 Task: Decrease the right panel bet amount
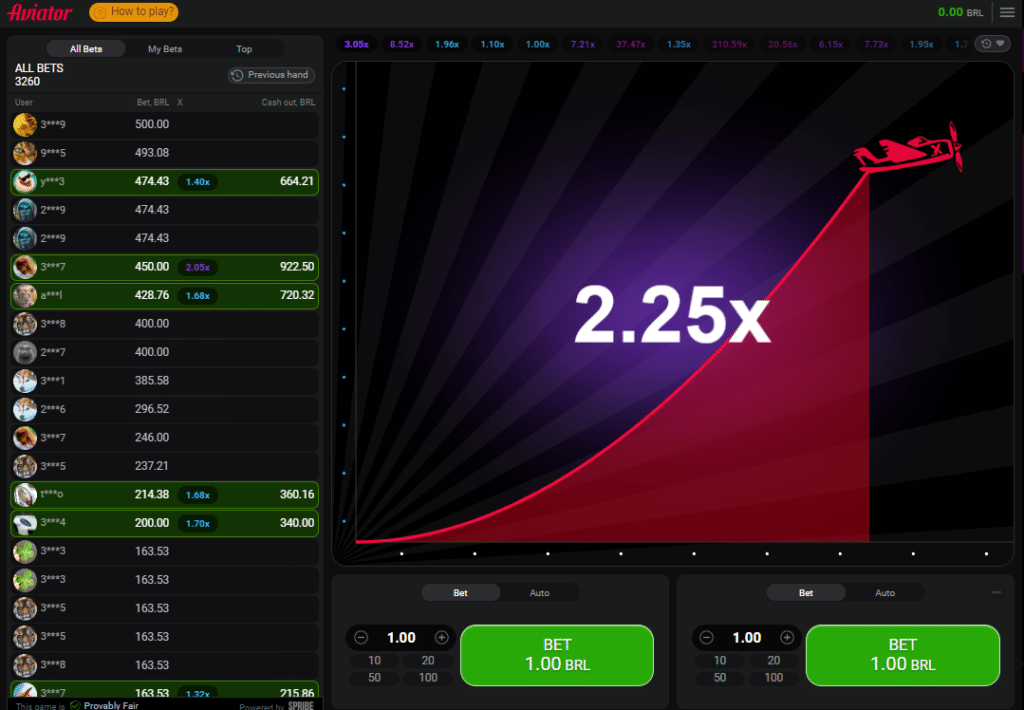point(707,637)
